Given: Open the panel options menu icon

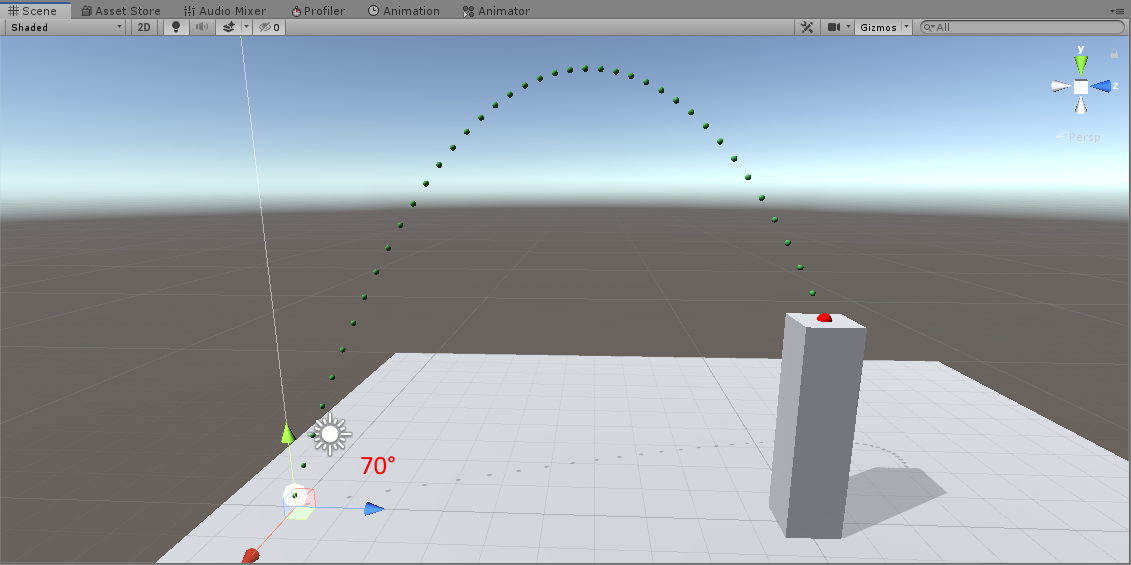Looking at the screenshot, I should point(1119,11).
